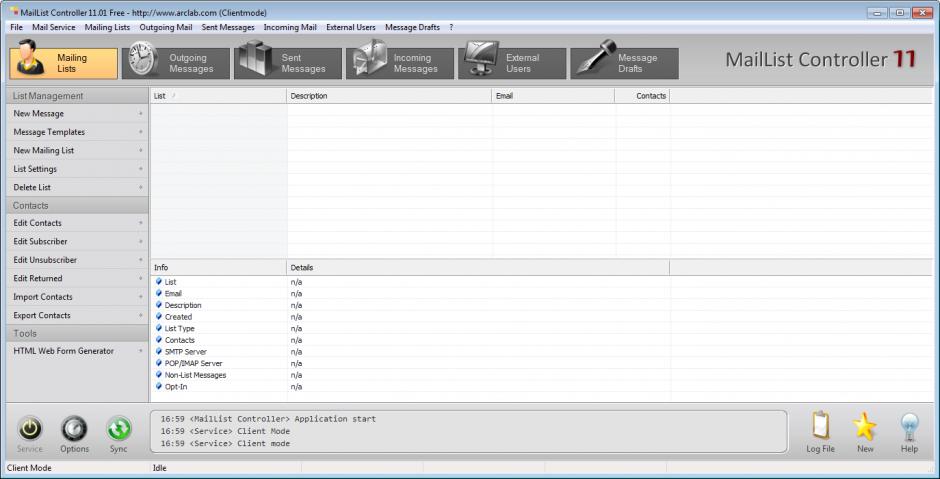940x479 pixels.
Task: Click the Idle status bar entry
Action: click(x=159, y=468)
